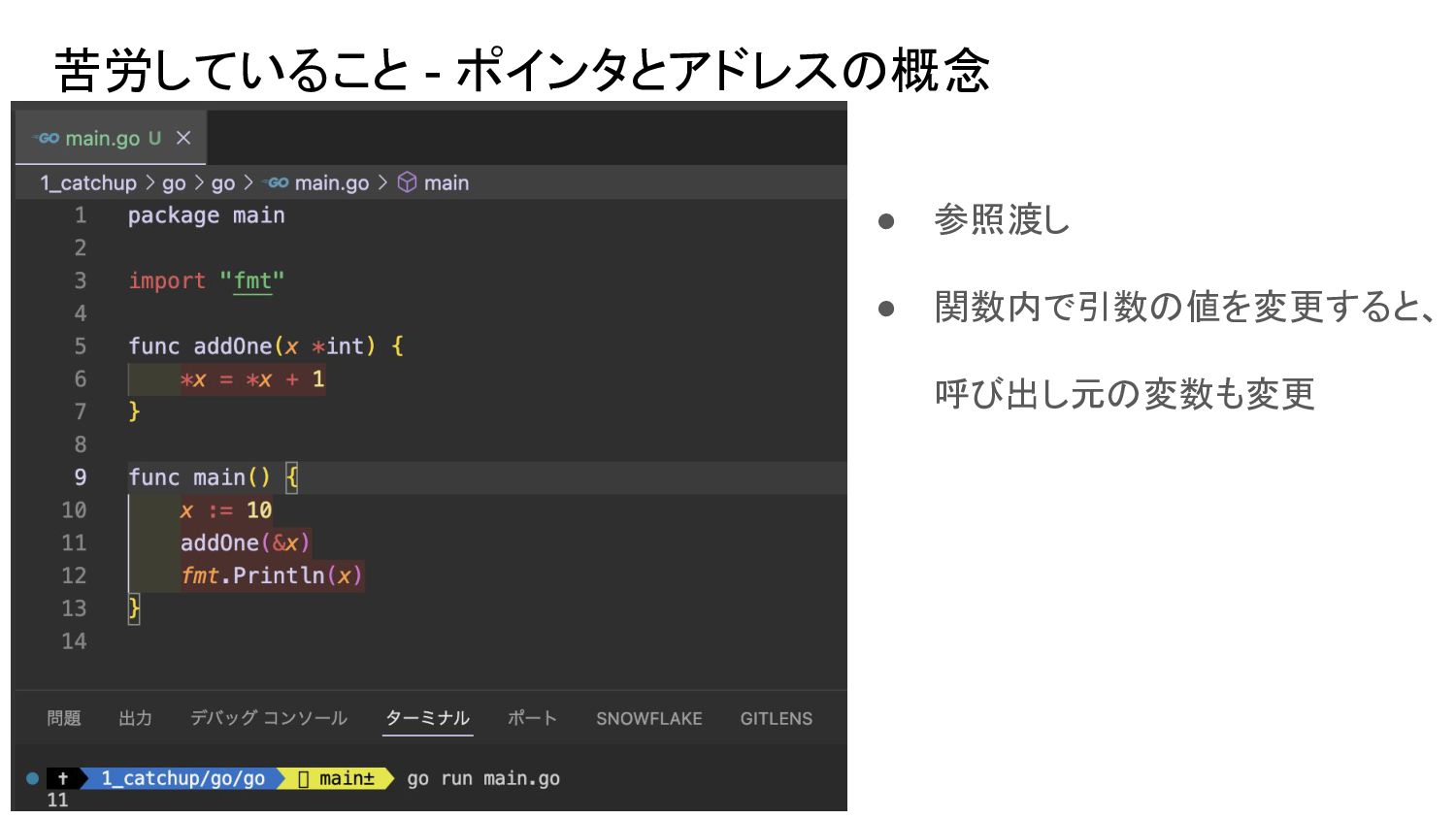This screenshot has height=819, width=1456.
Task: Select the main symbol in the breadcrumb
Action: pyautogui.click(x=447, y=182)
